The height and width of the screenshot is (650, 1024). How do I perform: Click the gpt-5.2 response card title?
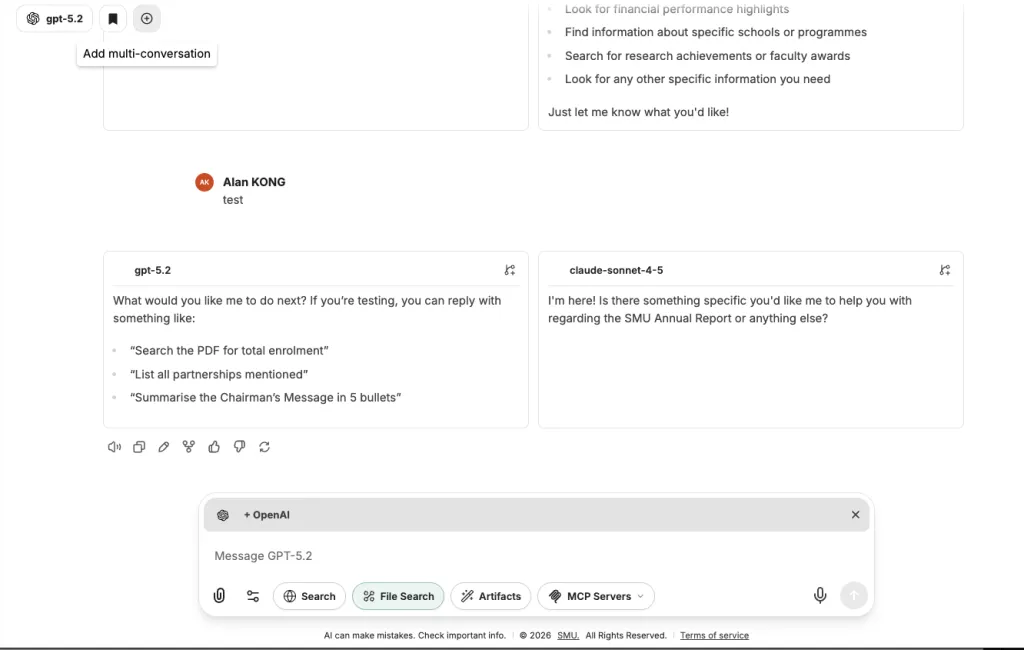tap(153, 270)
